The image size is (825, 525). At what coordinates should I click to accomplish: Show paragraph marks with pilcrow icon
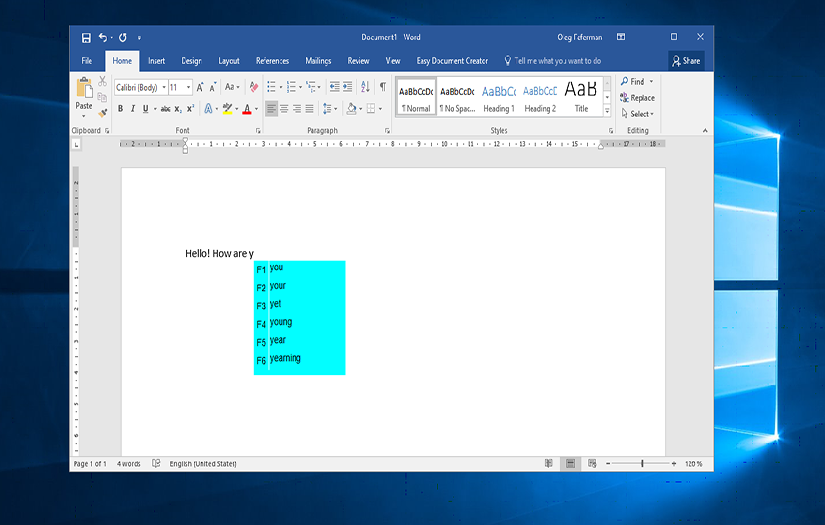coord(383,87)
